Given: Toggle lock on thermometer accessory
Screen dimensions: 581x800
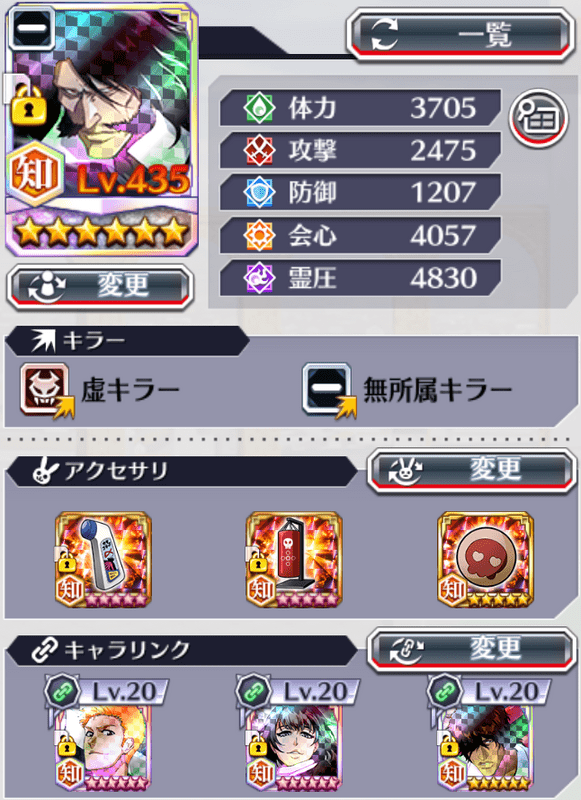Looking at the screenshot, I should (66, 562).
